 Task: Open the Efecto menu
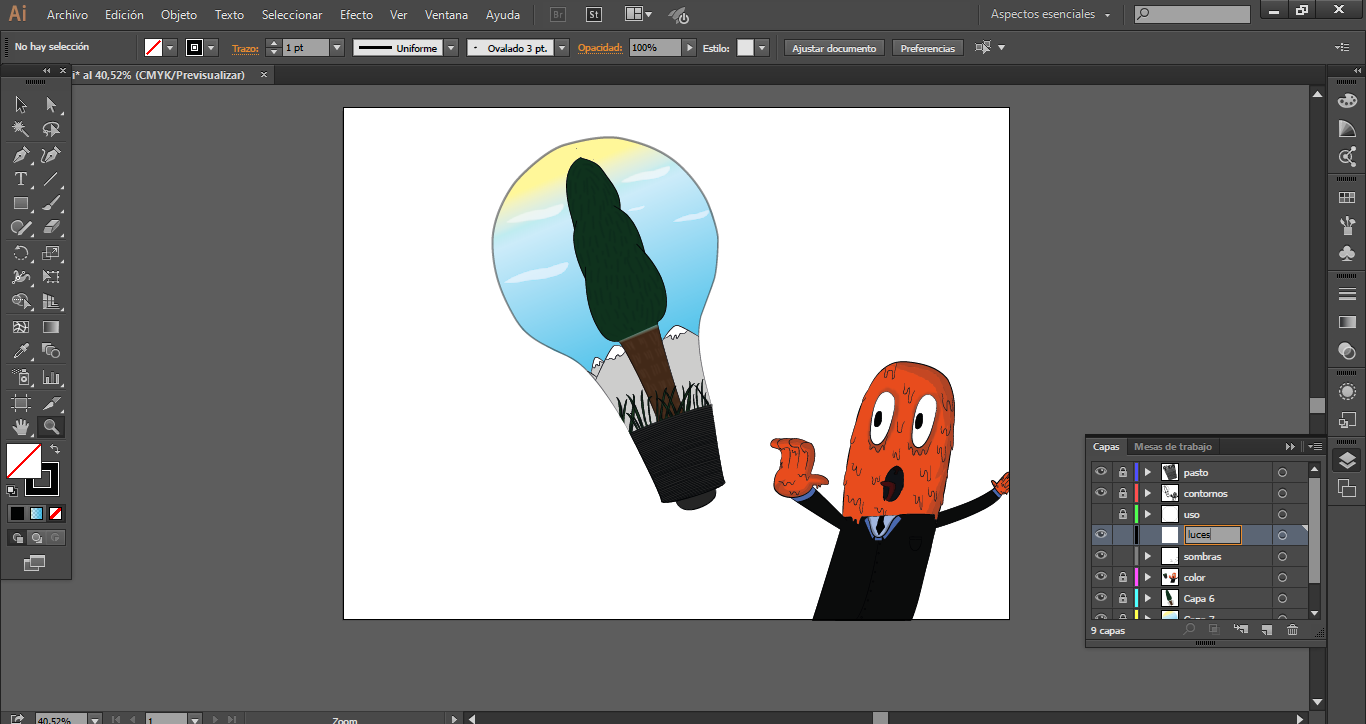pos(356,15)
